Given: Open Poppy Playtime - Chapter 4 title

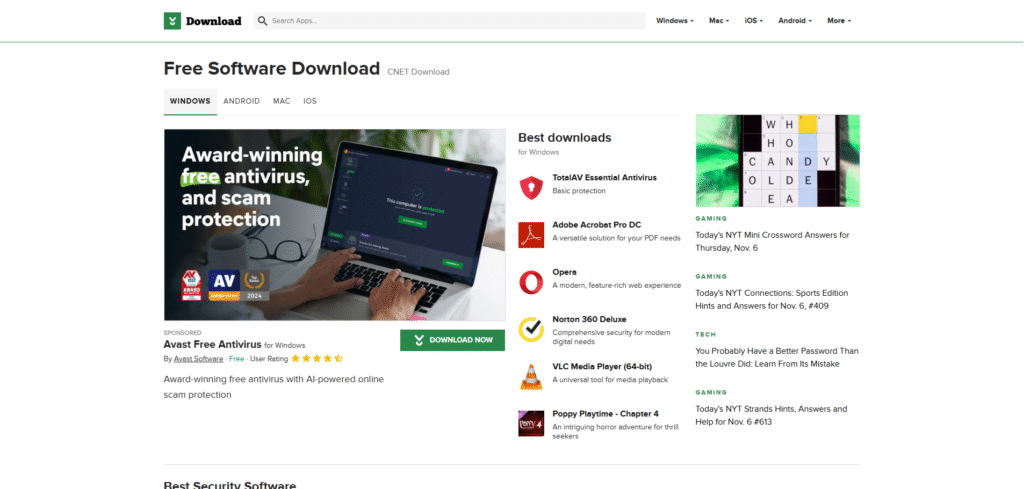Looking at the screenshot, I should click(605, 414).
